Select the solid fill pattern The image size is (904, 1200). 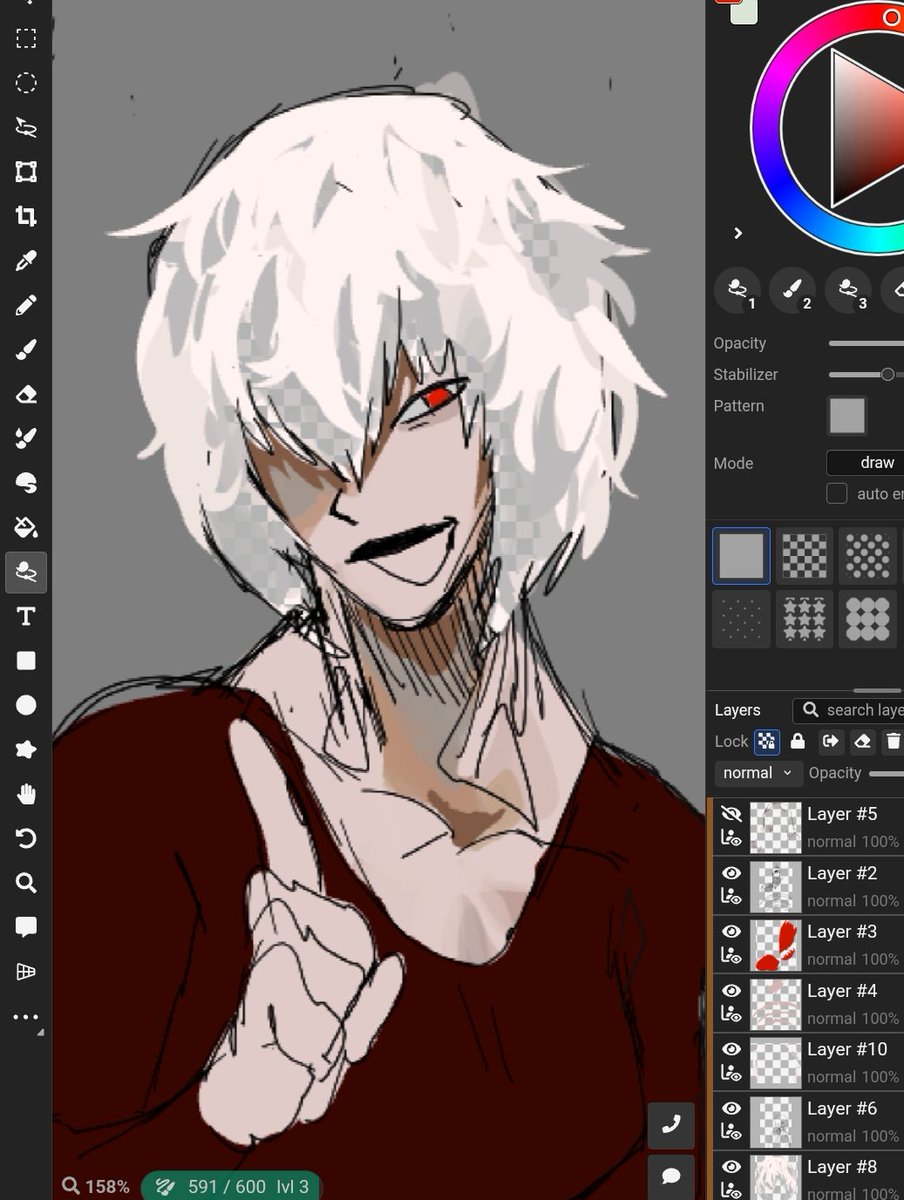coord(741,556)
